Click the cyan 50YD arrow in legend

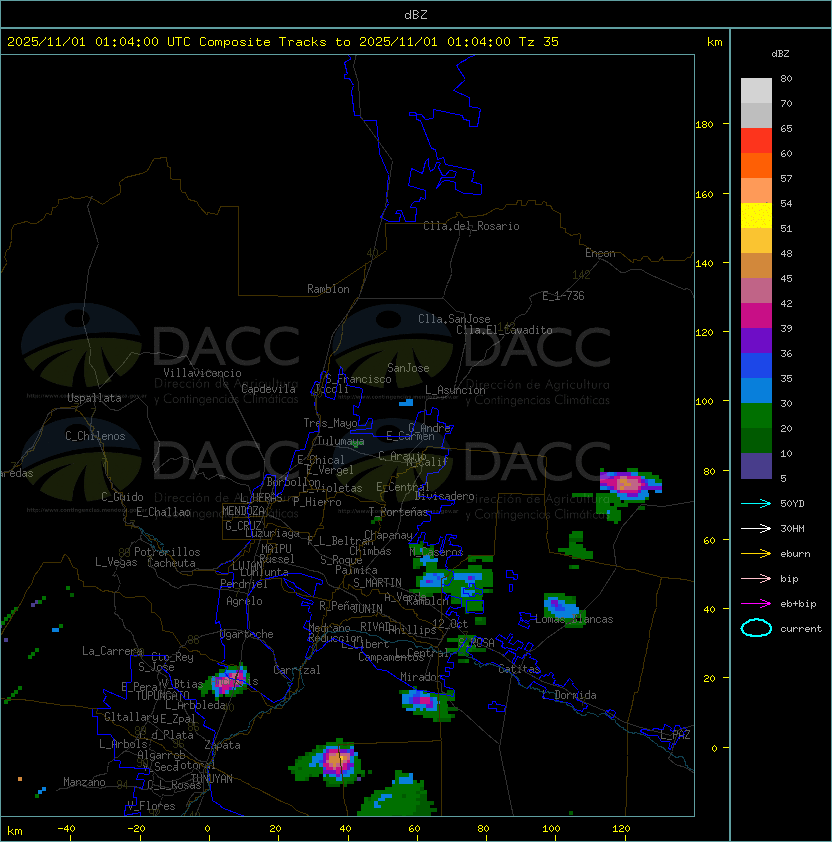tap(756, 503)
